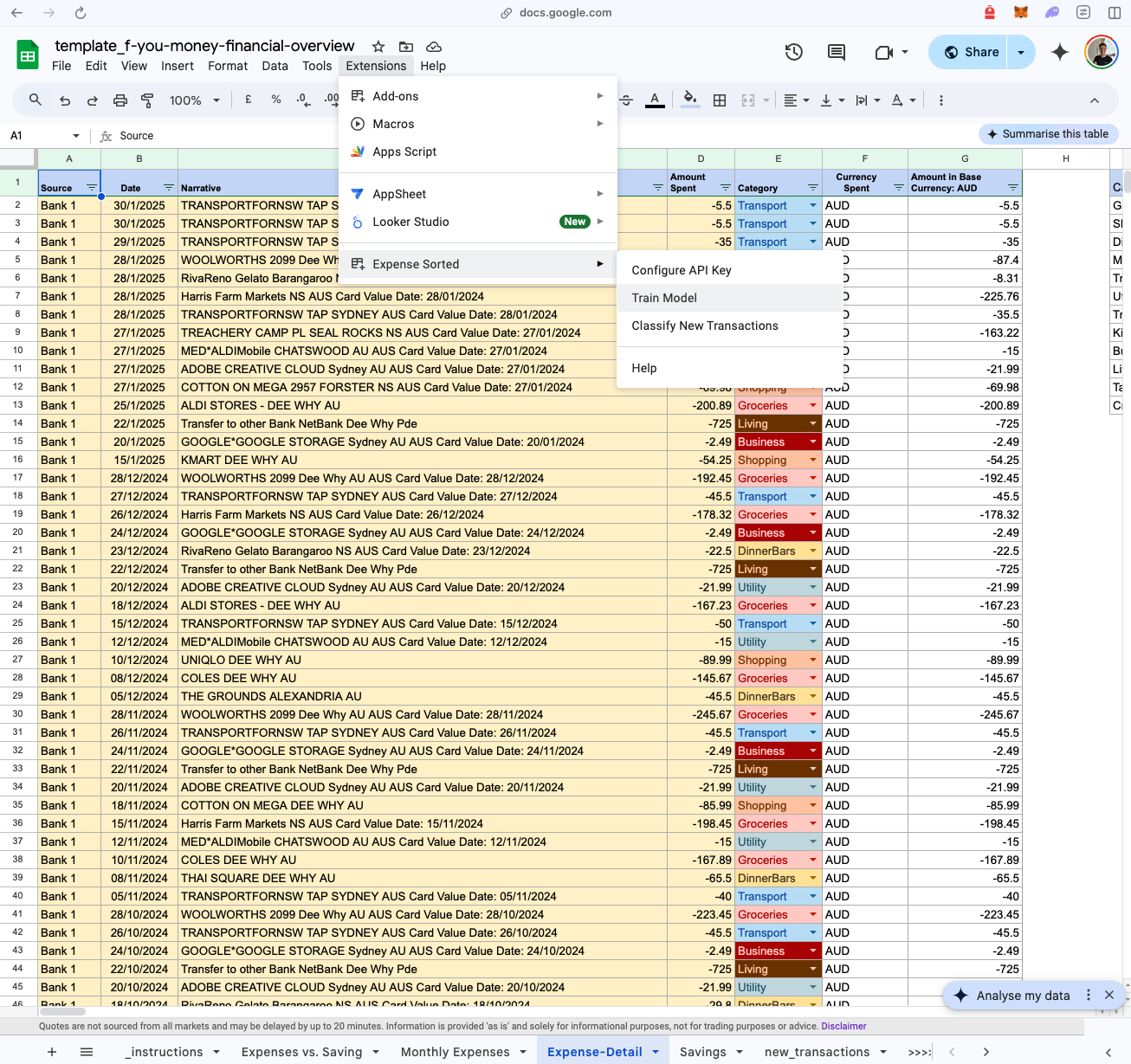Open the horizontal align dropdown
Image resolution: width=1131 pixels, height=1064 pixels.
point(796,100)
